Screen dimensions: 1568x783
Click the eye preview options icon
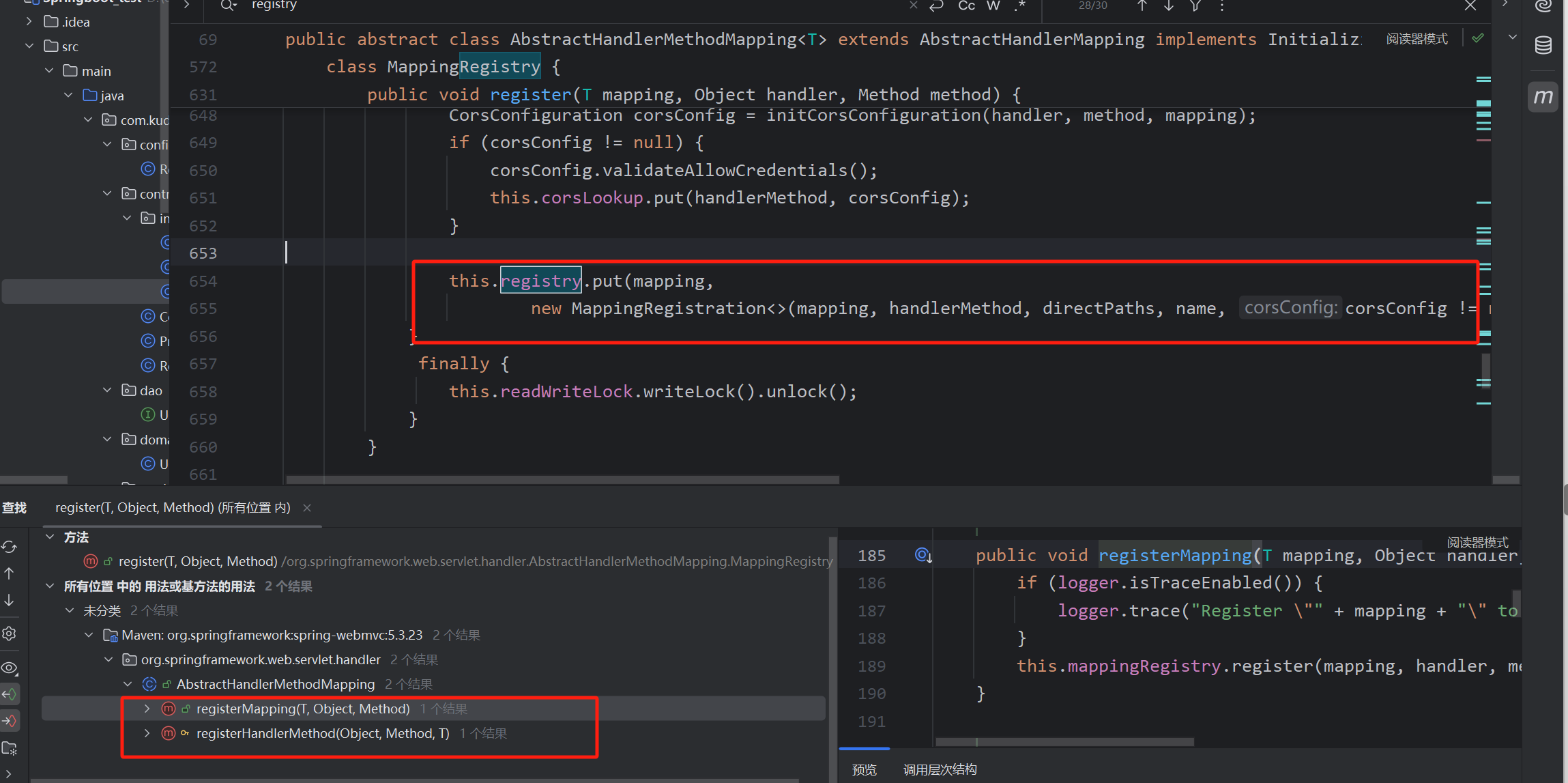10,668
